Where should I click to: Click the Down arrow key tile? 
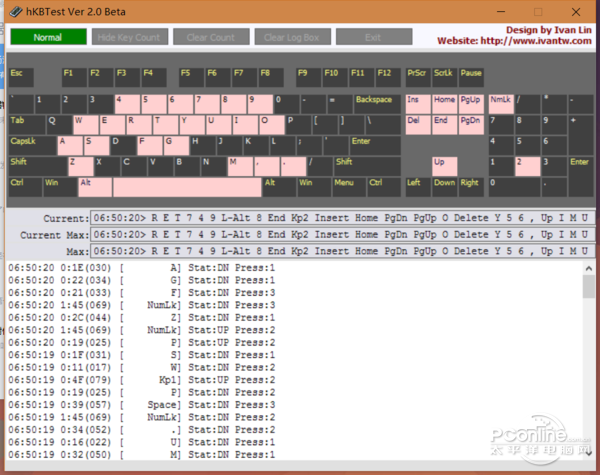tap(445, 187)
